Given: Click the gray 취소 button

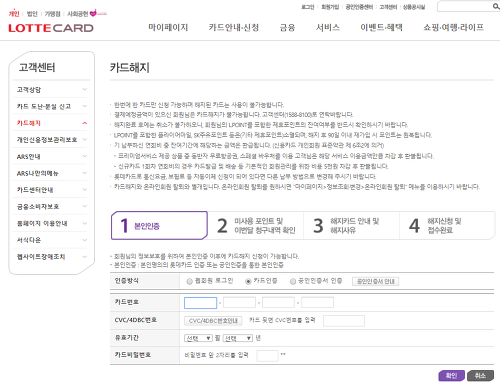Looking at the screenshot, I should point(480,376).
